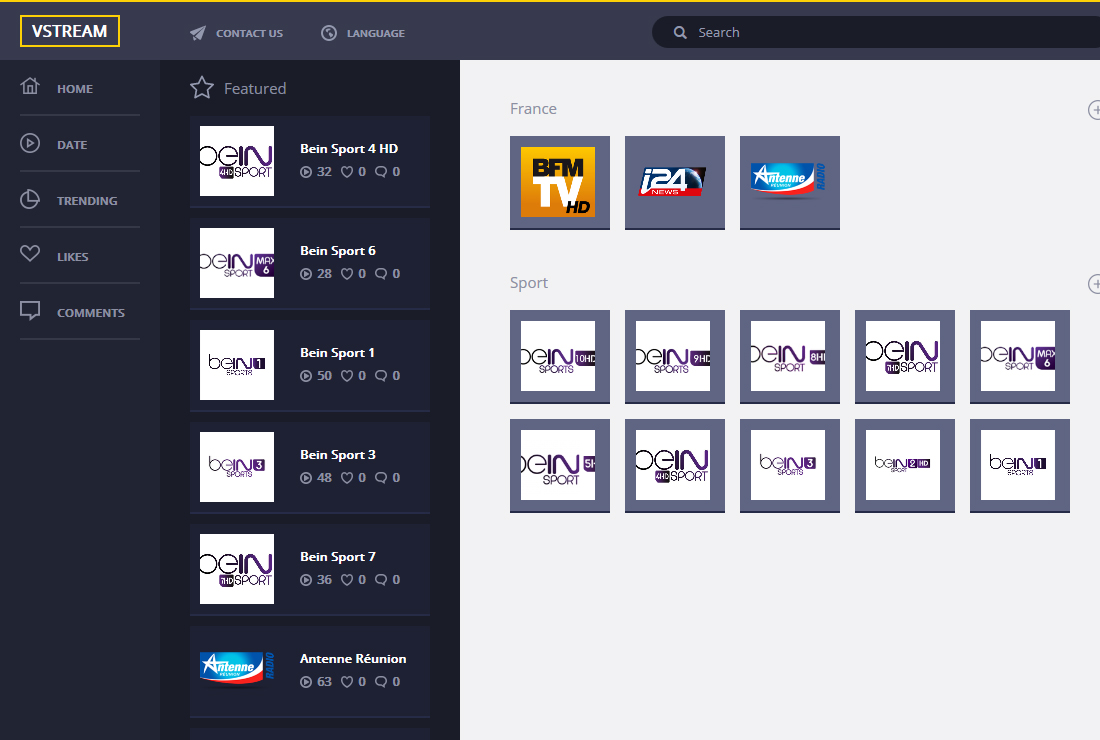1100x740 pixels.
Task: Open beIN Sports 9HD tile
Action: [x=675, y=356]
